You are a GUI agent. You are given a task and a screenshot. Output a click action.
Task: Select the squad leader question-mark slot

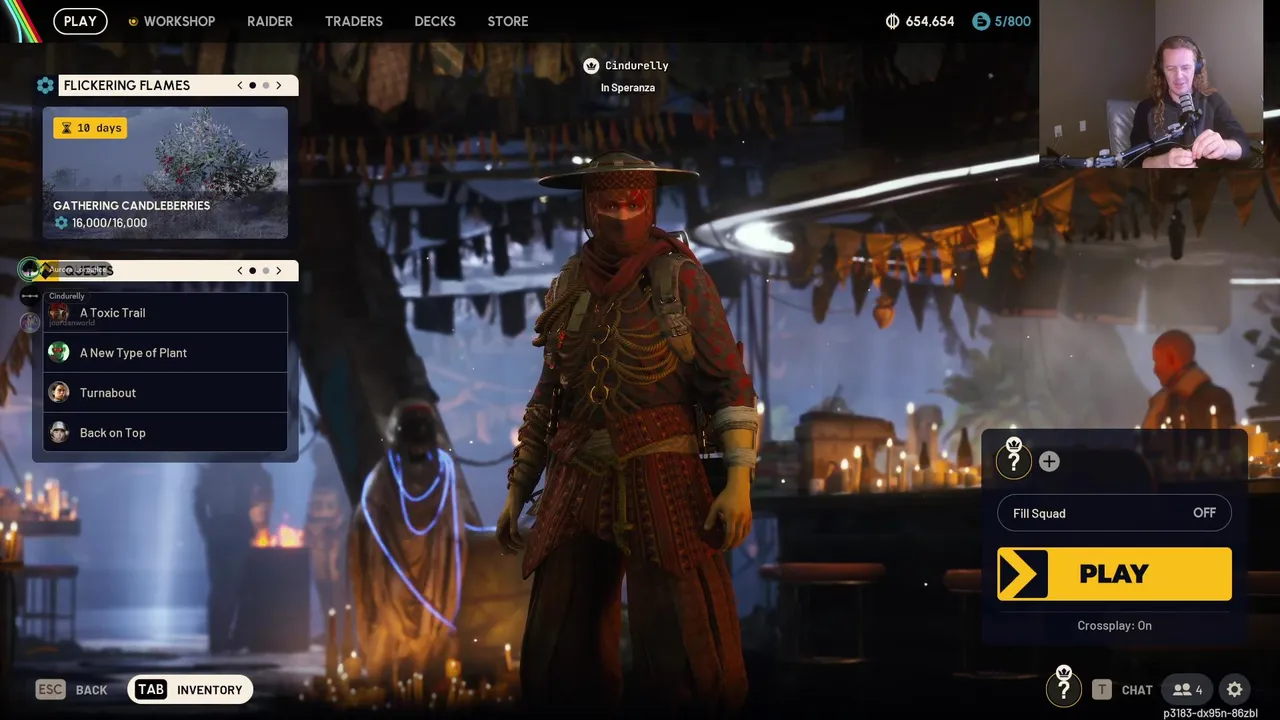pyautogui.click(x=1014, y=460)
